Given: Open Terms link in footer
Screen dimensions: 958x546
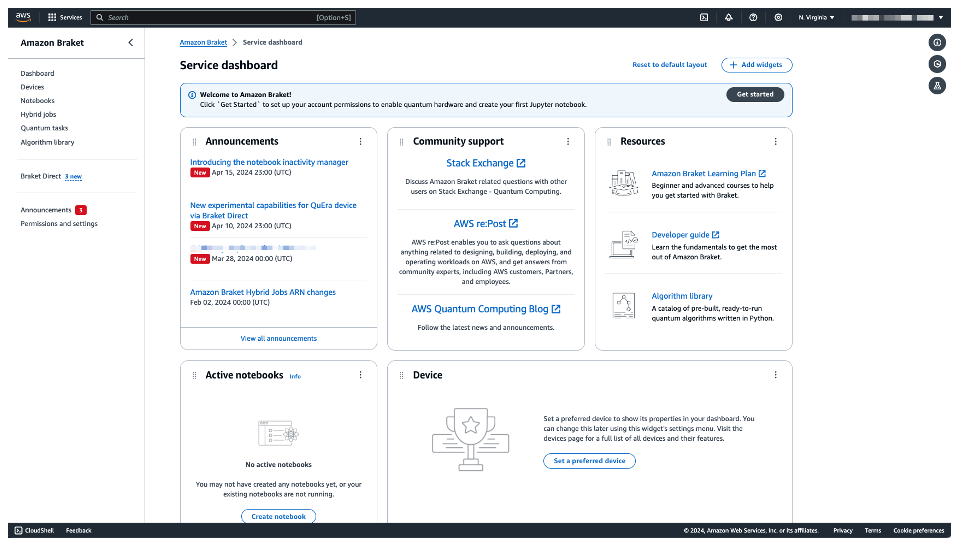Looking at the screenshot, I should pos(872,530).
